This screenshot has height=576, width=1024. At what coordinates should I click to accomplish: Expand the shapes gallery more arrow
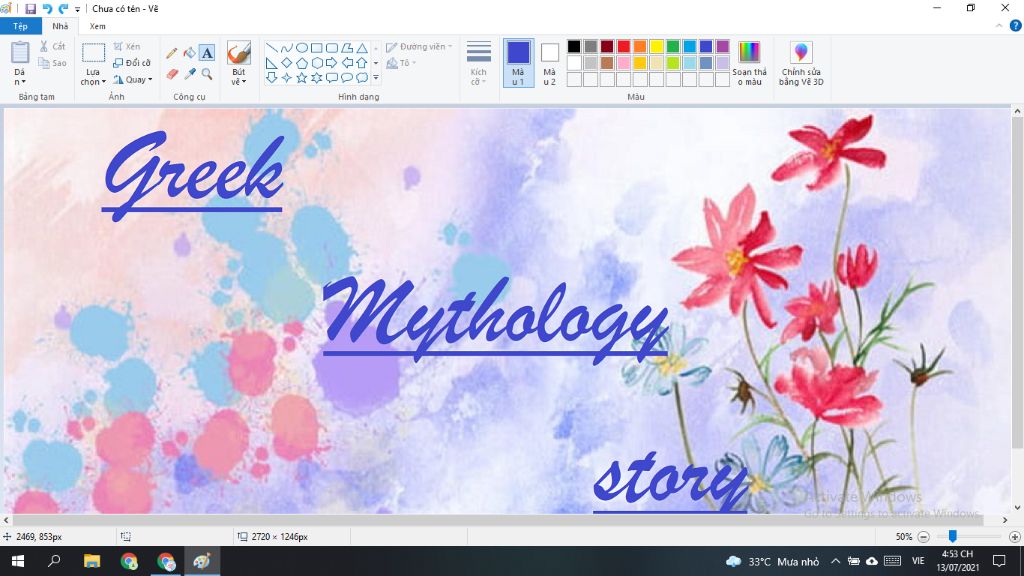tap(376, 78)
